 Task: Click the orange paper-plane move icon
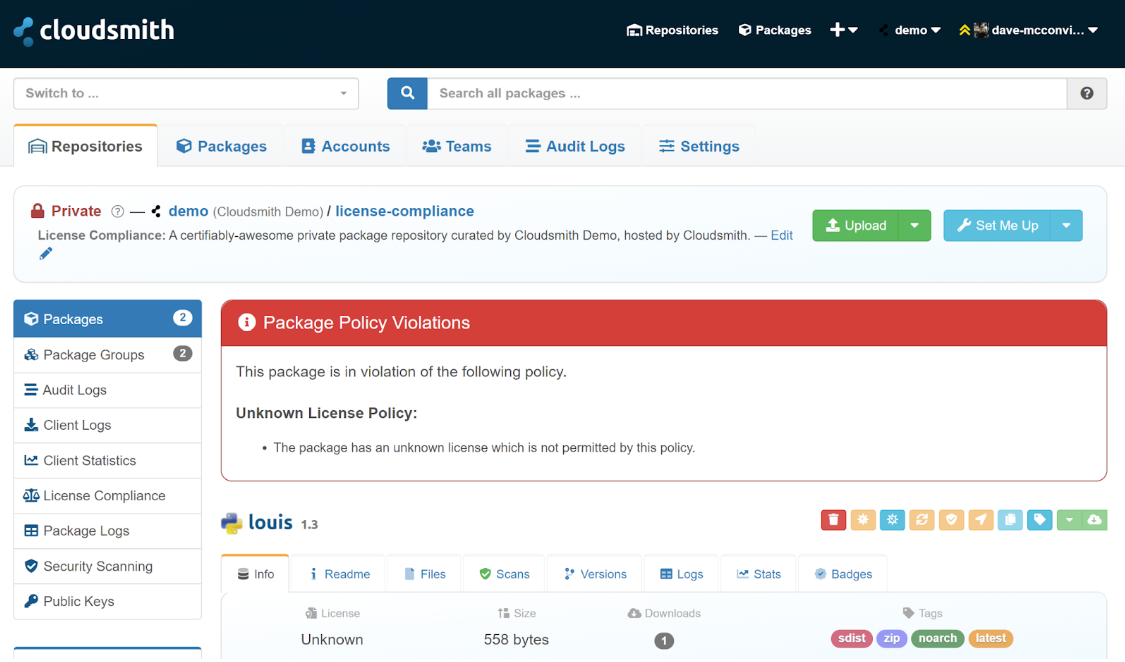980,520
